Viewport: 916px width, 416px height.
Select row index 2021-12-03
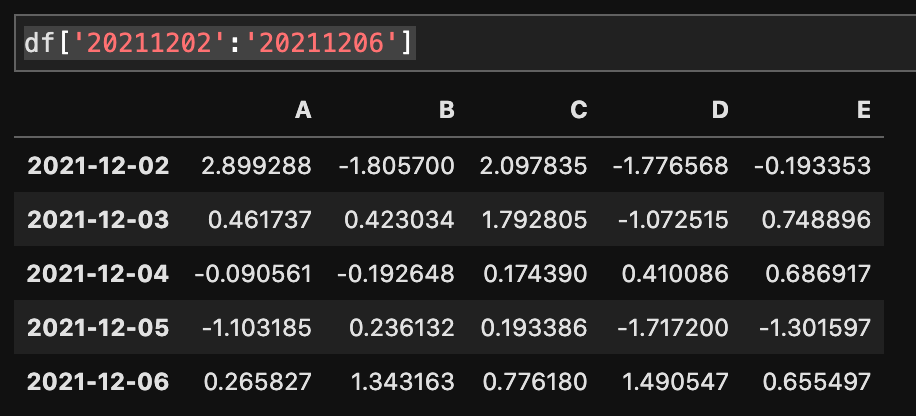(x=98, y=220)
